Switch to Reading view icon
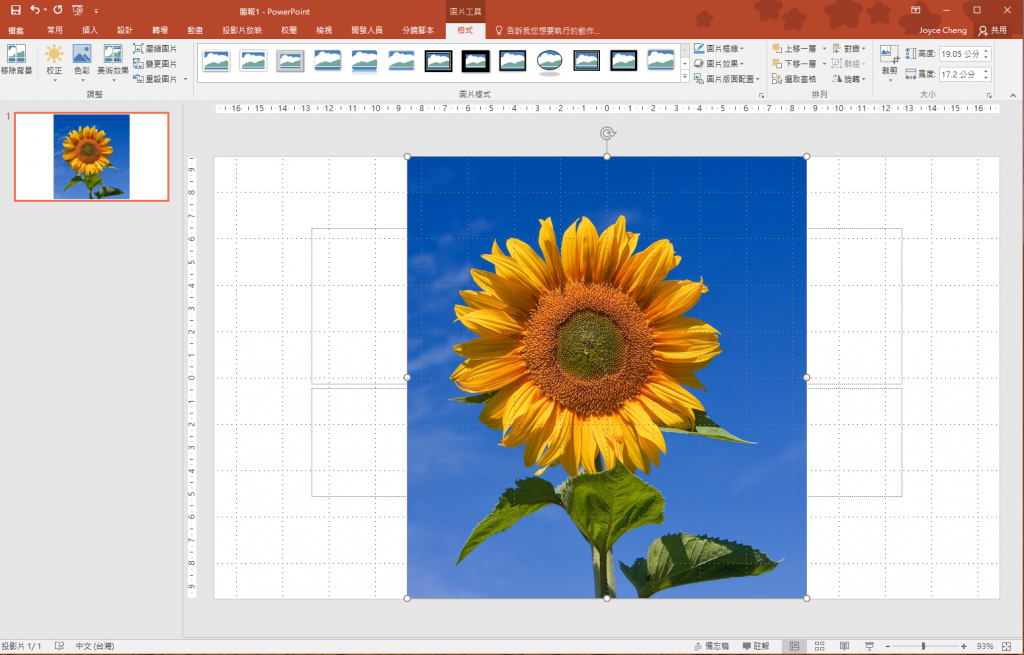Screen dimensions: 1024x655 [844, 646]
